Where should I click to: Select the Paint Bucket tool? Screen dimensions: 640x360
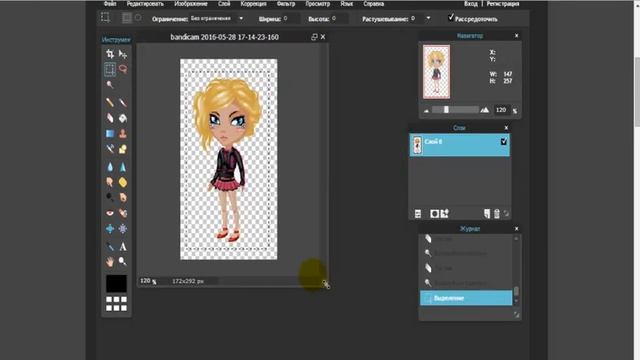(123, 118)
